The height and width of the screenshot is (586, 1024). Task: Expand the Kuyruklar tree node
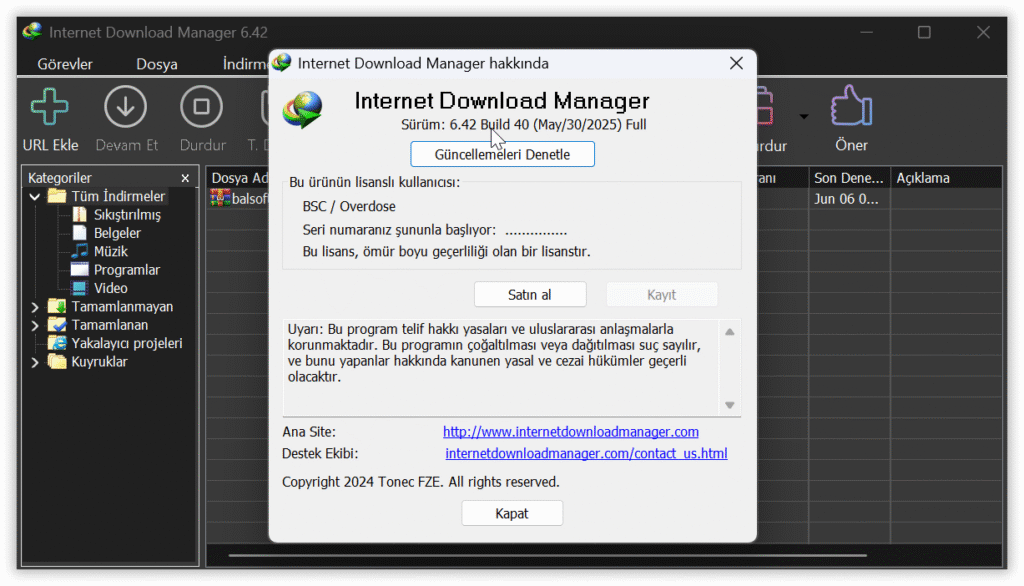tap(35, 361)
